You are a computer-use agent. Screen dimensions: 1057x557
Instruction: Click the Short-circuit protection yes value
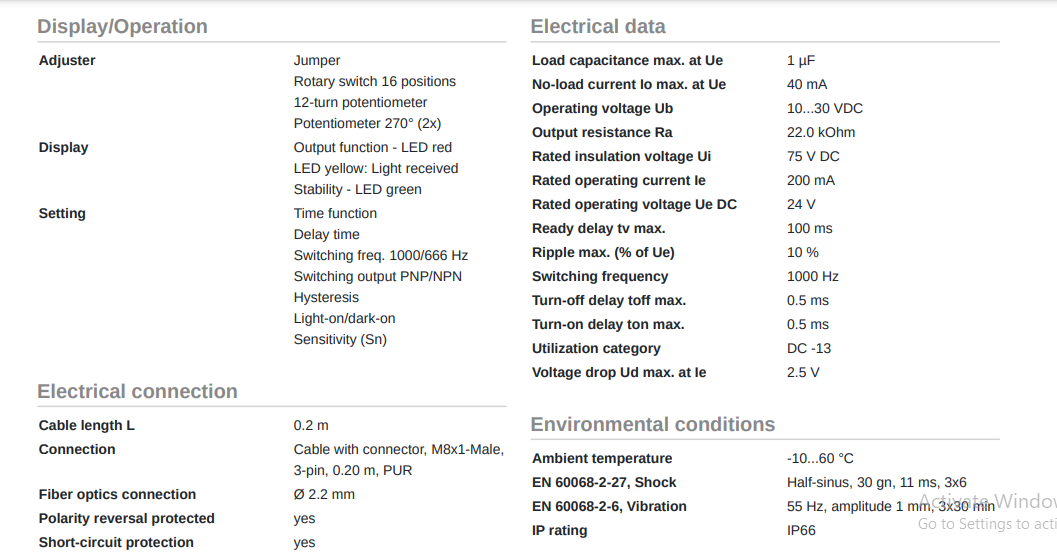304,543
